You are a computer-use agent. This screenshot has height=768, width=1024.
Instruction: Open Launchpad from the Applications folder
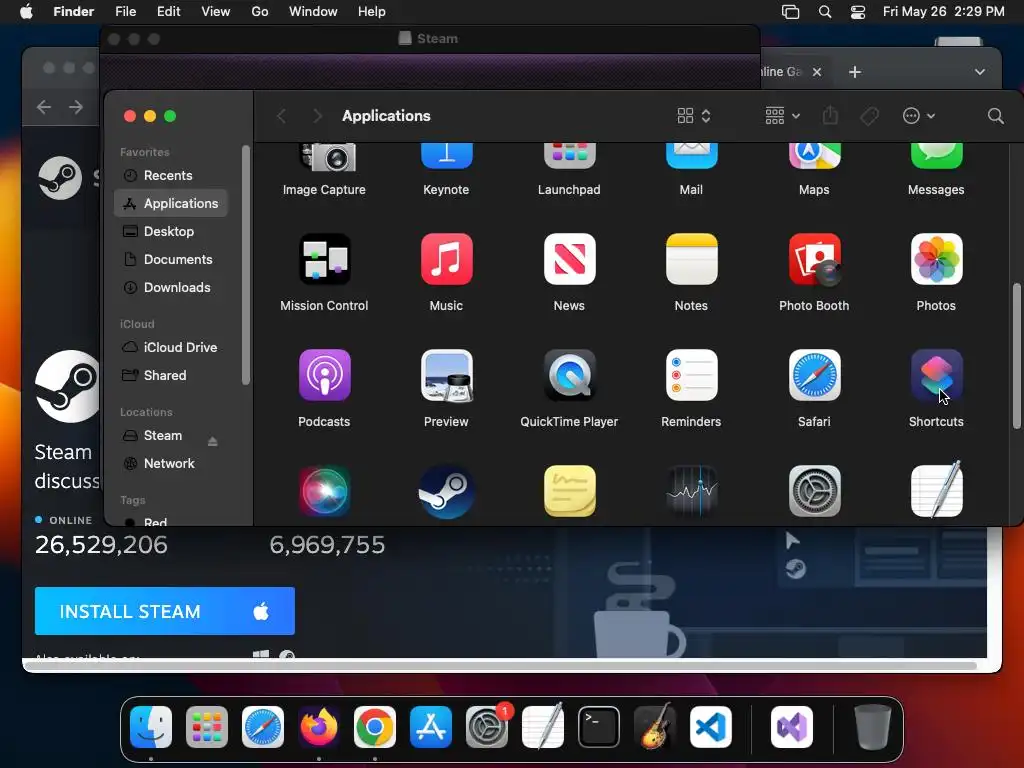tap(569, 157)
